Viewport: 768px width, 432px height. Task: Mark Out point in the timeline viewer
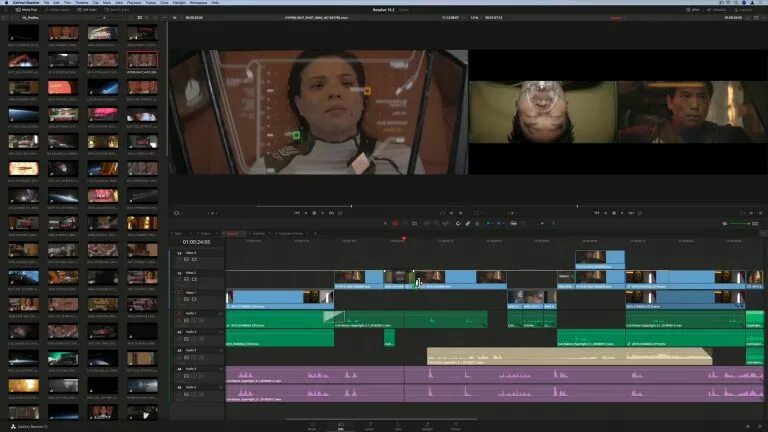(760, 213)
